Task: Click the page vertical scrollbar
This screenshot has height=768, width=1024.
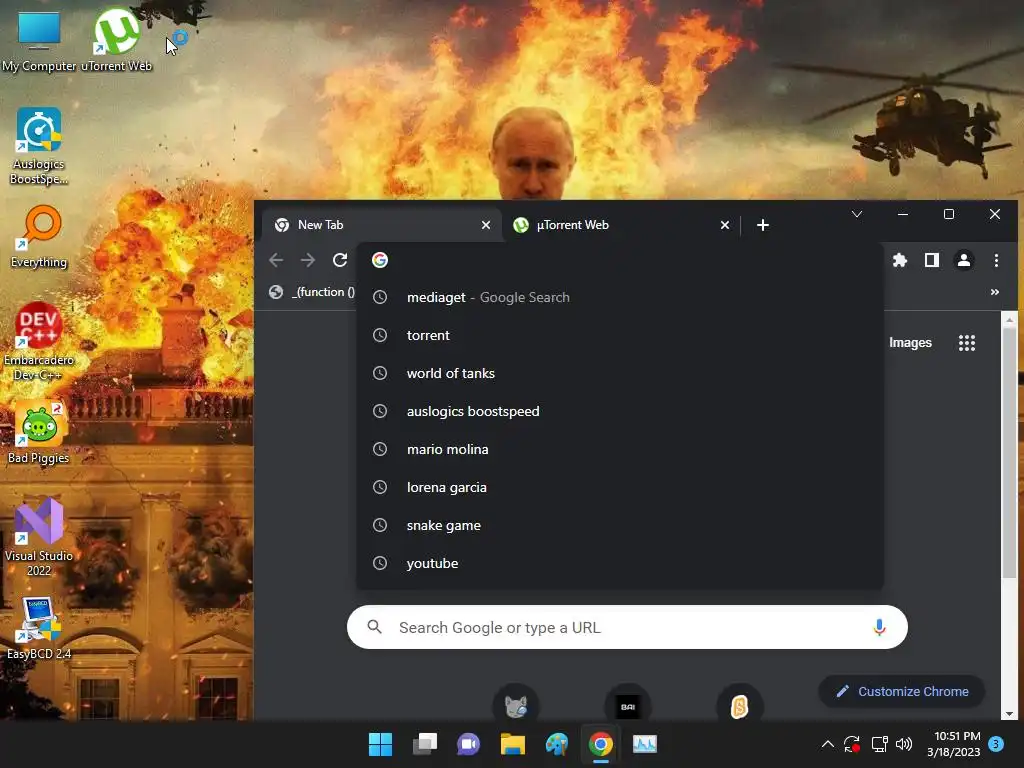Action: coord(1010,454)
